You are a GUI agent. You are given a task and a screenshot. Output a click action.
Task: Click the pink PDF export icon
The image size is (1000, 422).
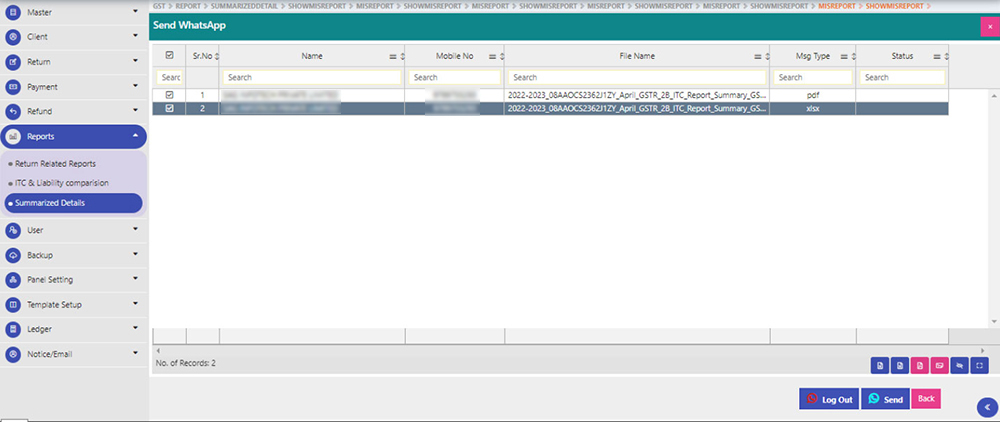click(920, 365)
